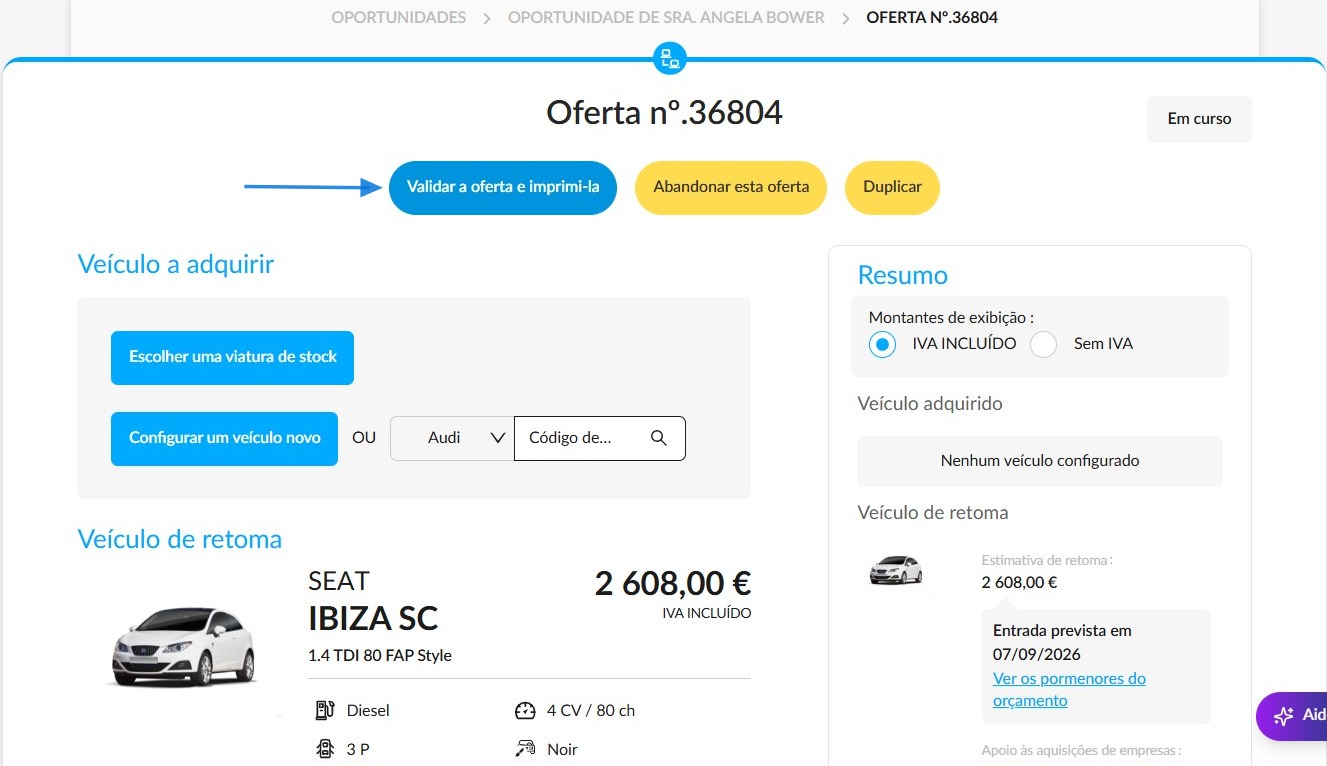
Task: Go to OPORTUNIDADES breadcrumb
Action: click(x=399, y=17)
